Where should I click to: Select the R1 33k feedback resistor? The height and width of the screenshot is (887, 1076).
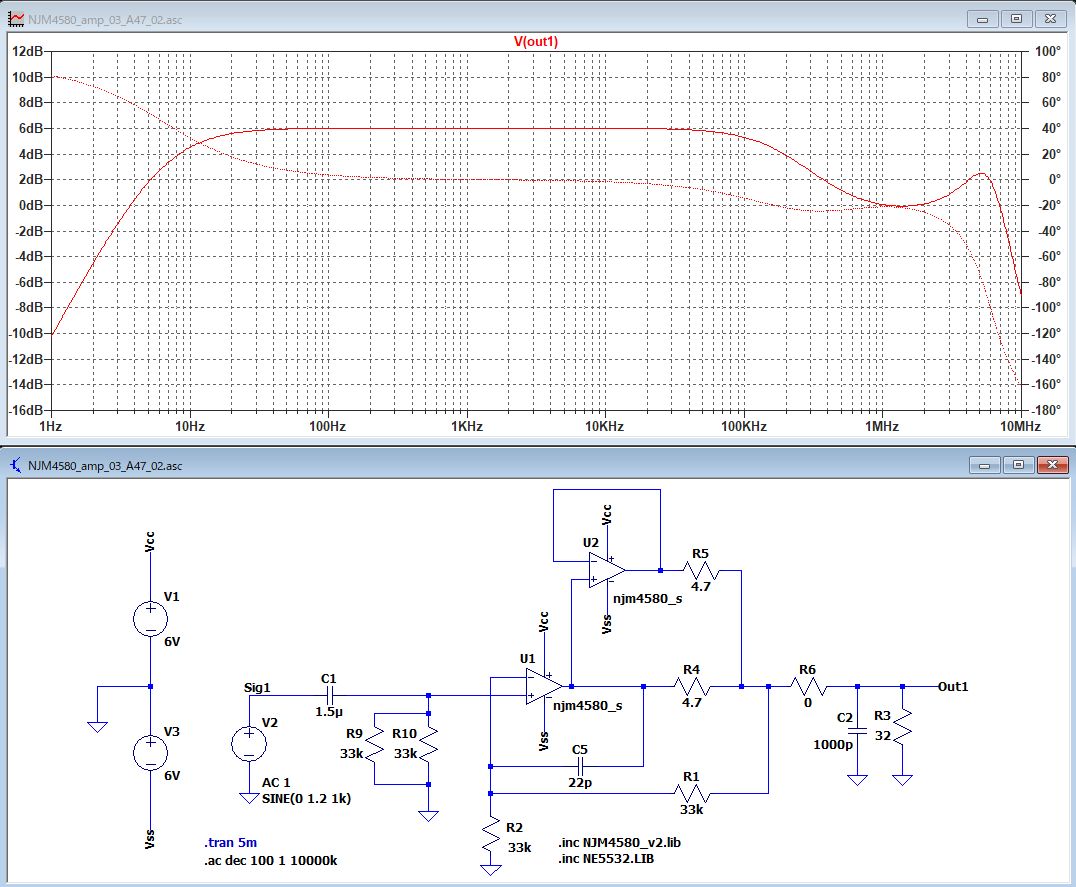click(693, 792)
